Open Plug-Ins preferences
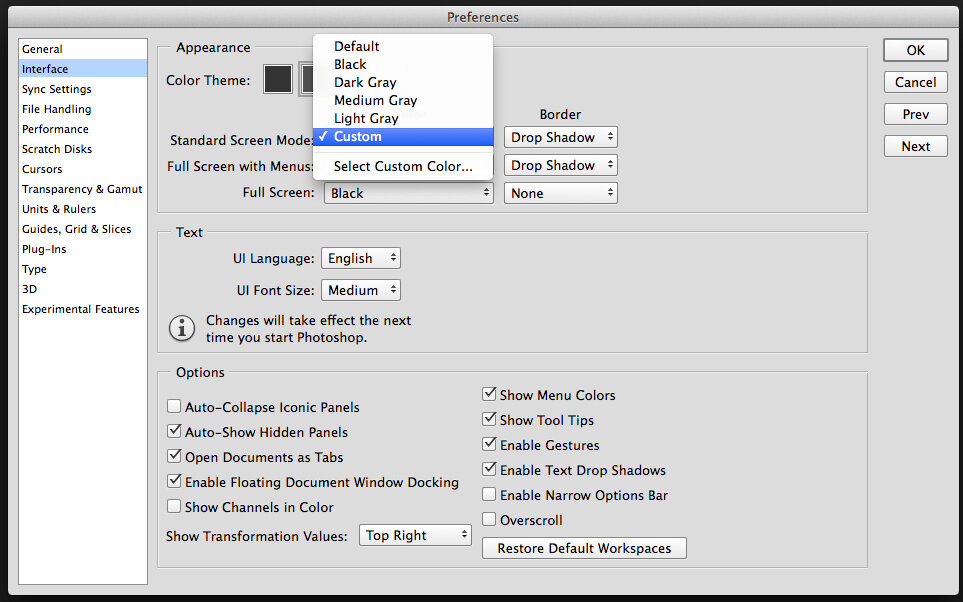963x602 pixels. point(83,249)
